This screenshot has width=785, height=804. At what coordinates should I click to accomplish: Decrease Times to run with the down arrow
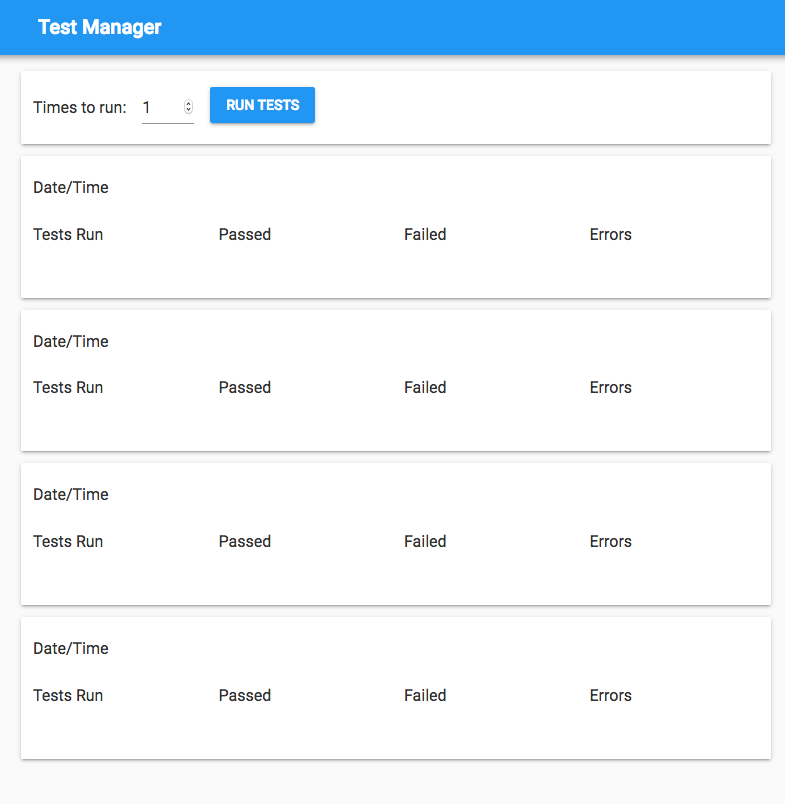(x=188, y=110)
